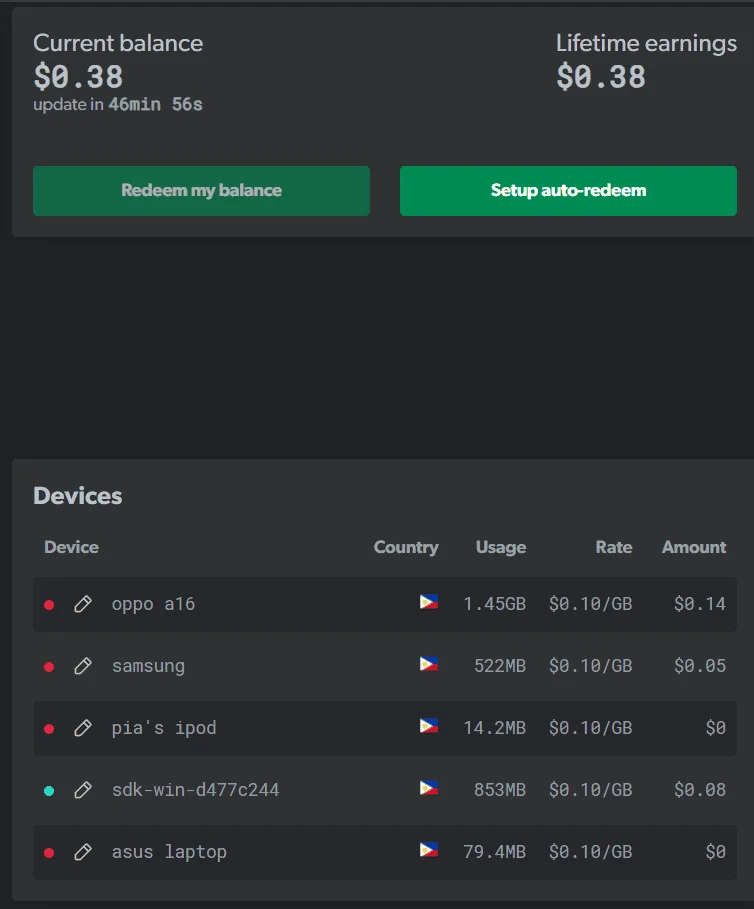754x909 pixels.
Task: Click $0.14 amount for oppo a16
Action: click(x=700, y=604)
